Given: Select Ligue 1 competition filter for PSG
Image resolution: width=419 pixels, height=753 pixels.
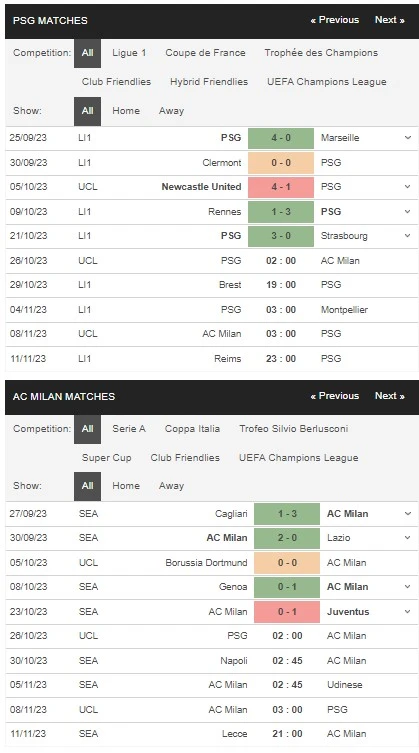Looking at the screenshot, I should (129, 53).
